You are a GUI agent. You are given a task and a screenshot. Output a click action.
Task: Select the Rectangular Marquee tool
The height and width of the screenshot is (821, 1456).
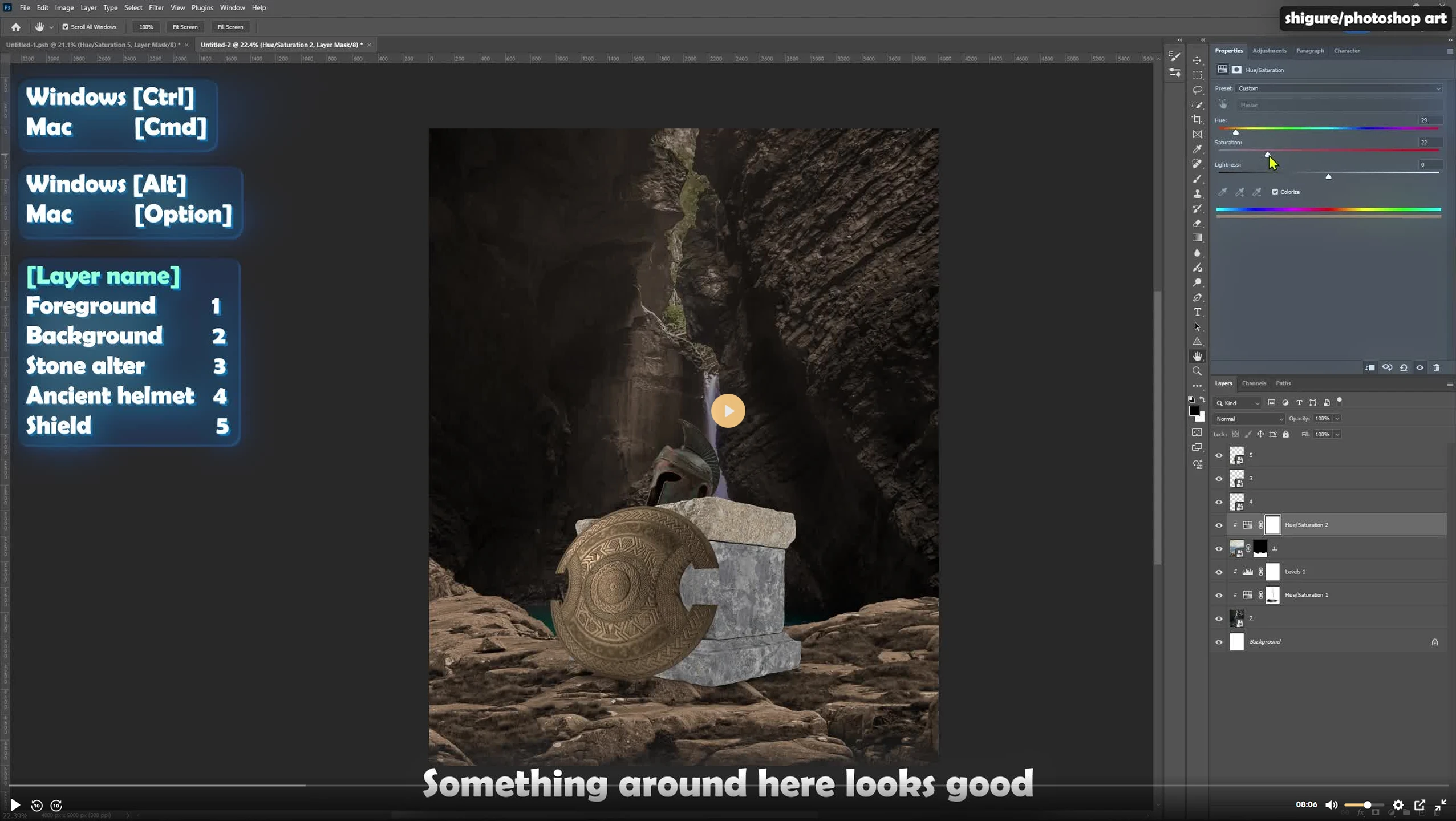(1197, 75)
